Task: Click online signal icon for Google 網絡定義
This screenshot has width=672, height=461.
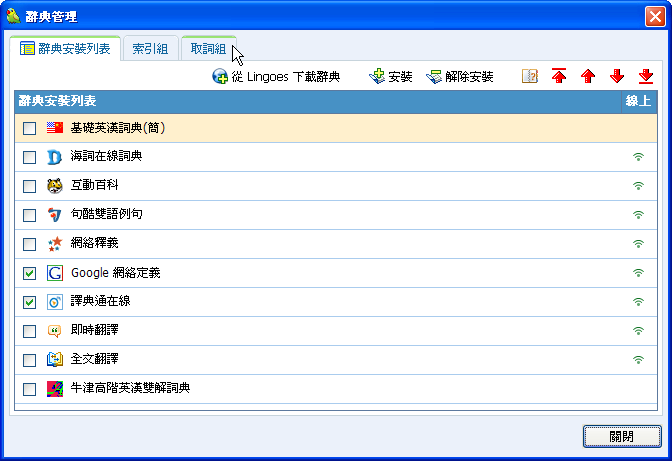Action: tap(639, 273)
